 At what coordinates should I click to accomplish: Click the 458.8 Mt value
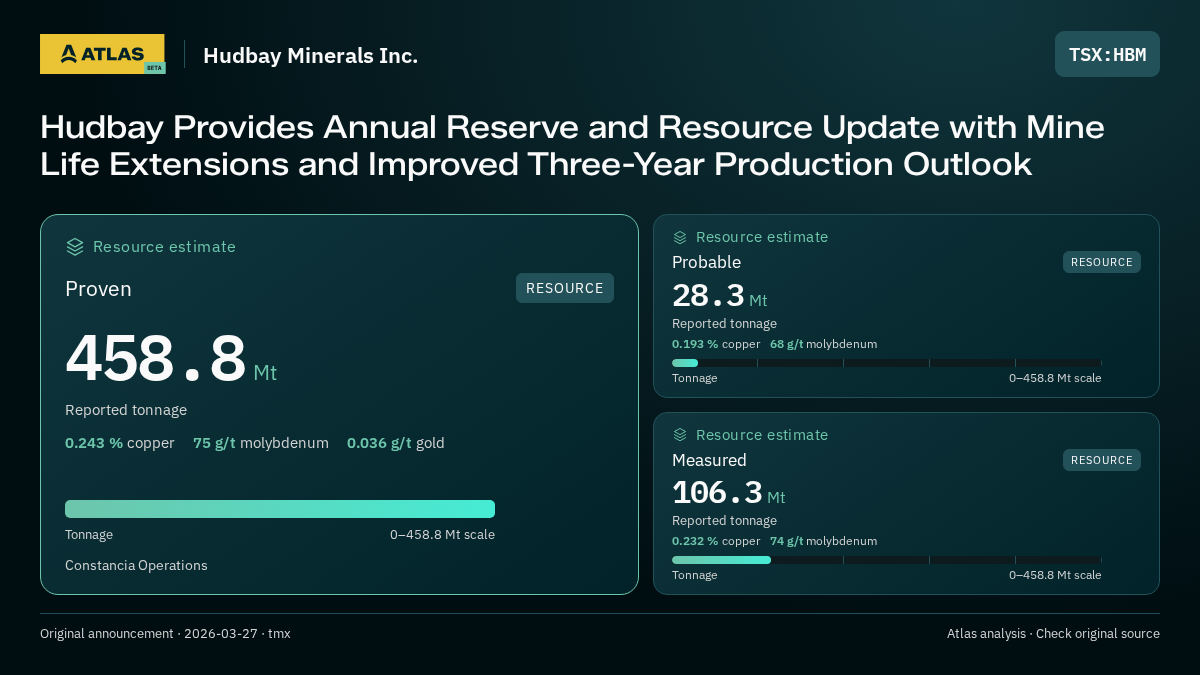(x=171, y=360)
